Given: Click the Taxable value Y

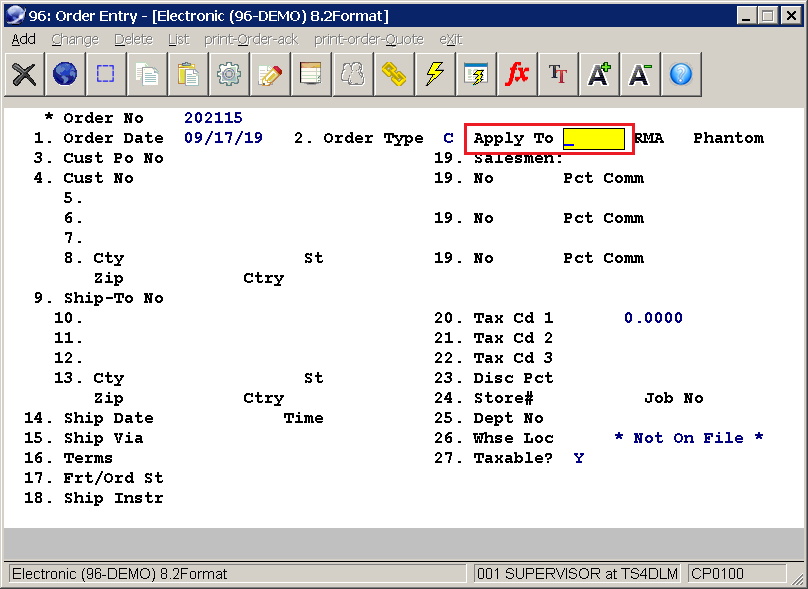Looking at the screenshot, I should coord(579,458).
